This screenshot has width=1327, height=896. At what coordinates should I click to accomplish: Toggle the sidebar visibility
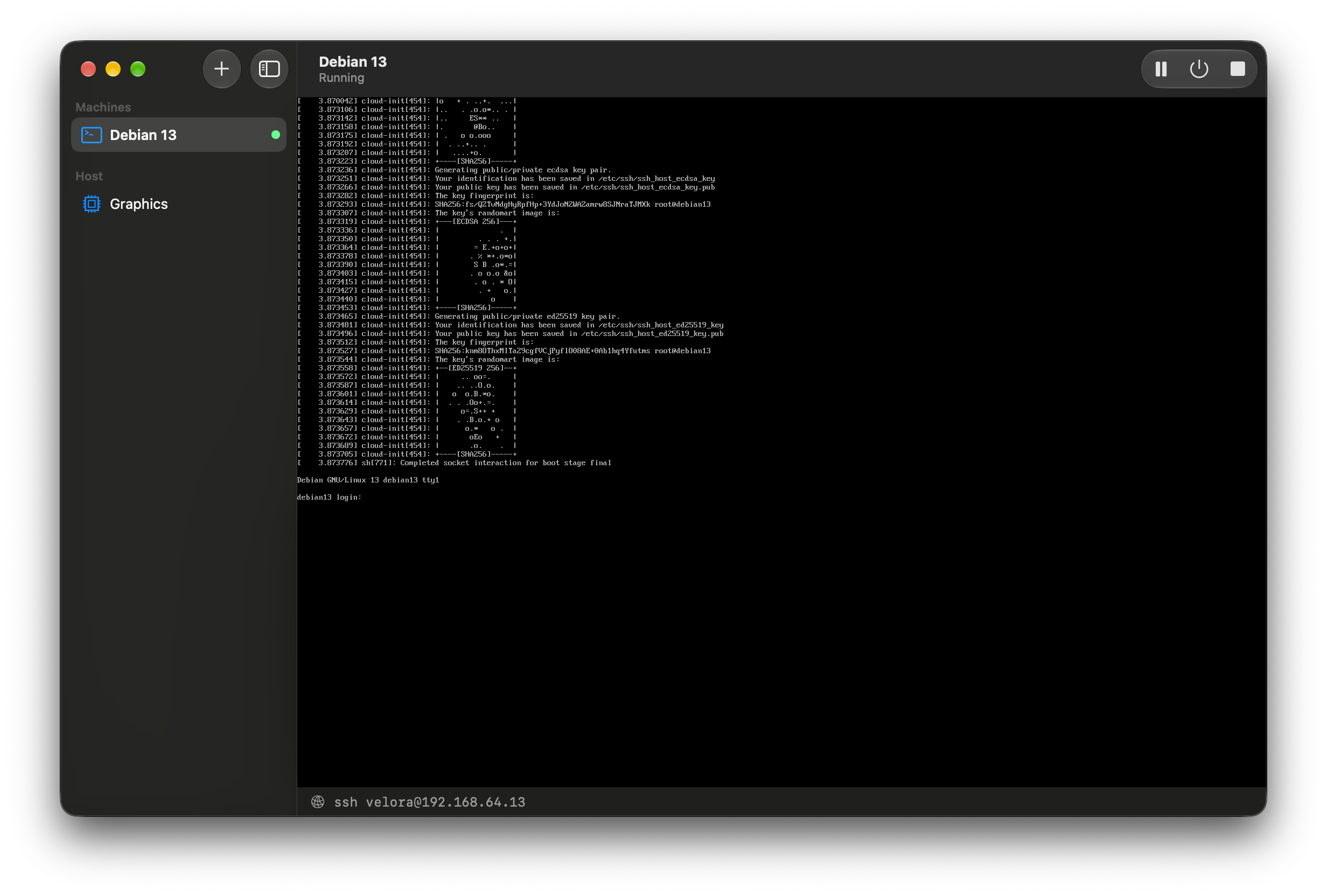tap(269, 69)
